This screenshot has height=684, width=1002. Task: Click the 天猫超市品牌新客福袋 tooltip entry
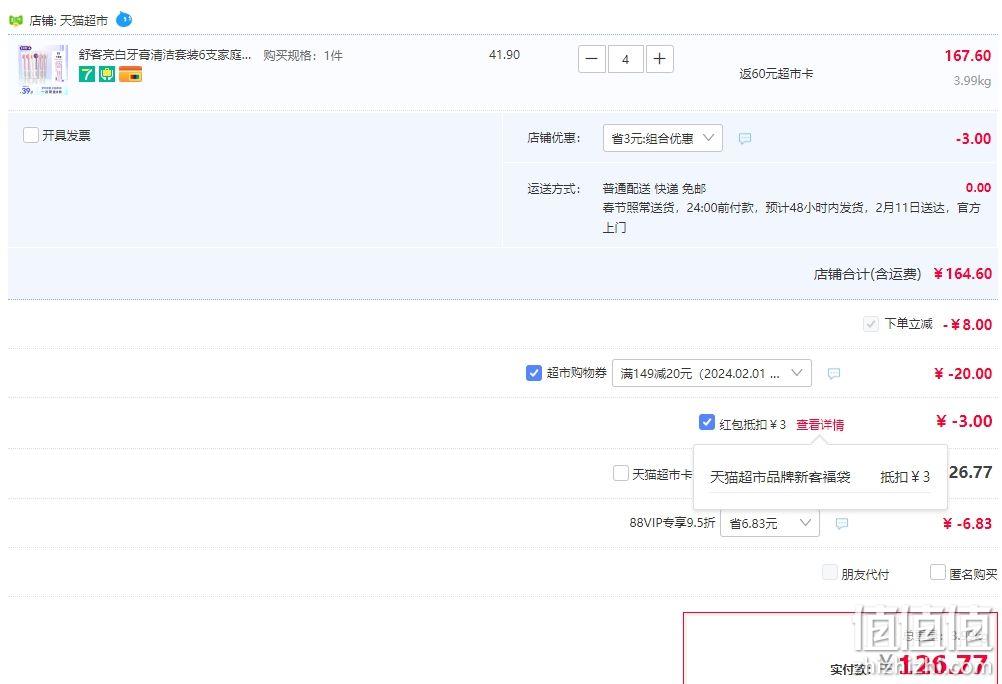coord(780,477)
